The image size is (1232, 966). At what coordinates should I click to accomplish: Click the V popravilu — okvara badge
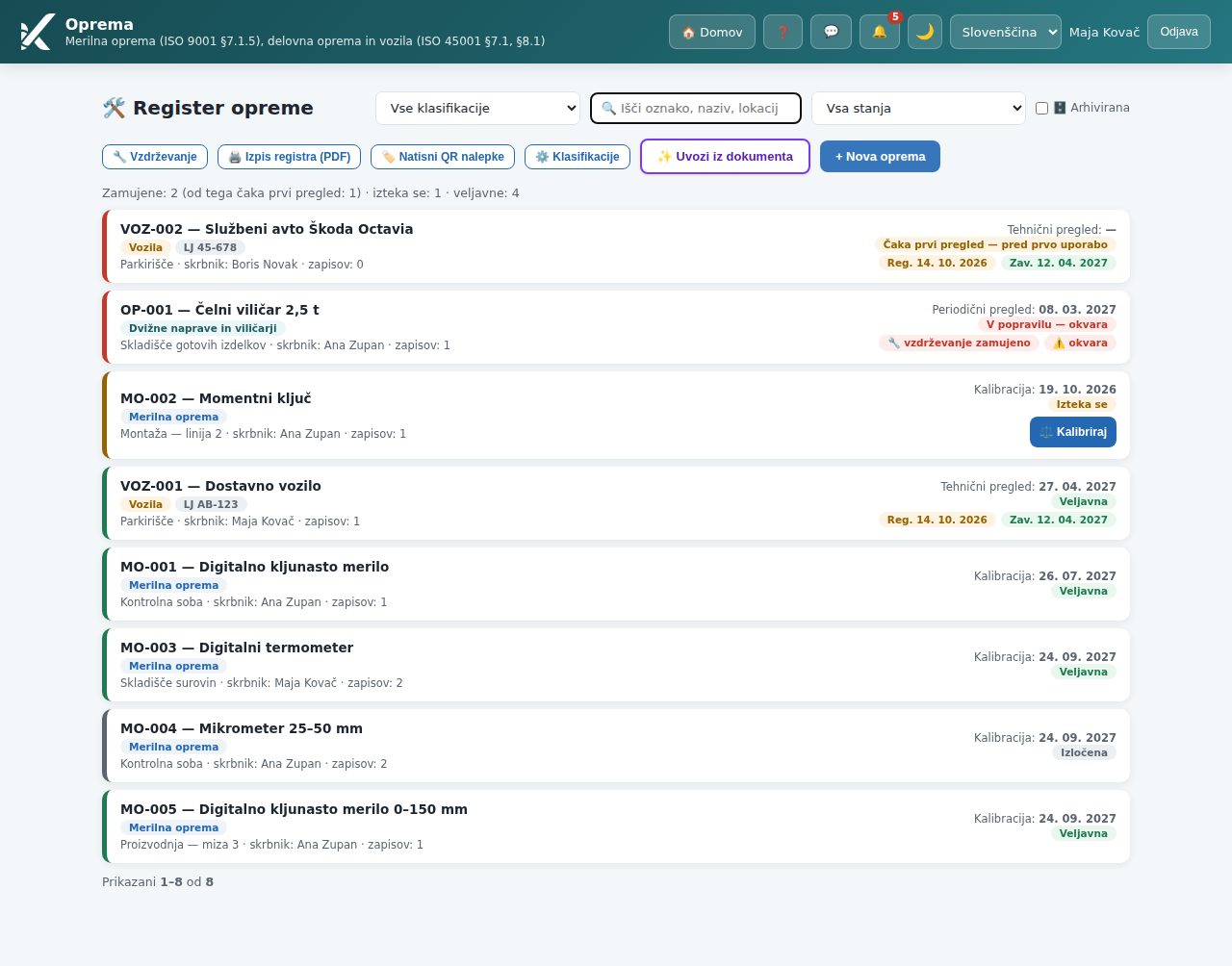coord(1047,324)
